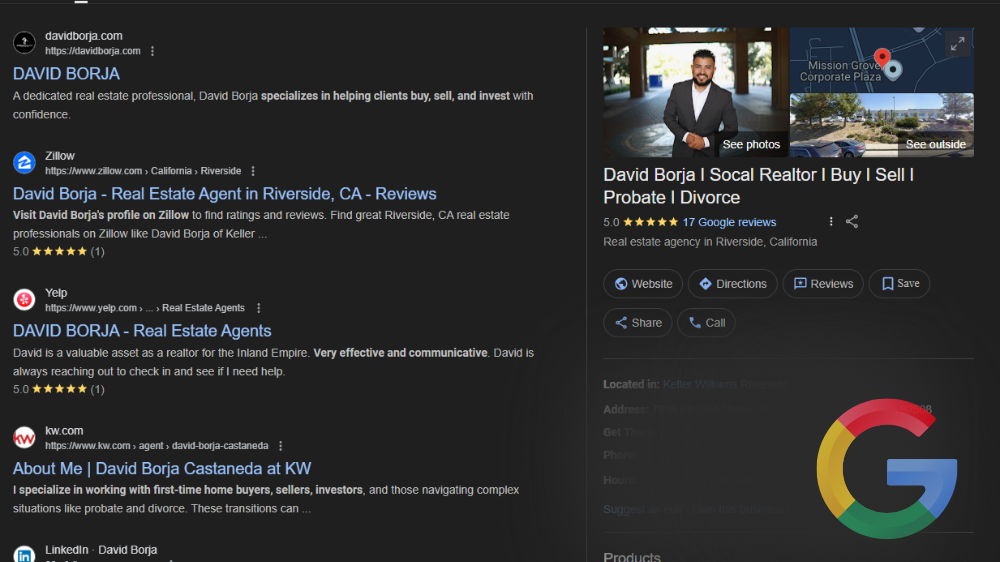Image resolution: width=1000 pixels, height=562 pixels.
Task: View the See photos thumbnail
Action: 694,92
